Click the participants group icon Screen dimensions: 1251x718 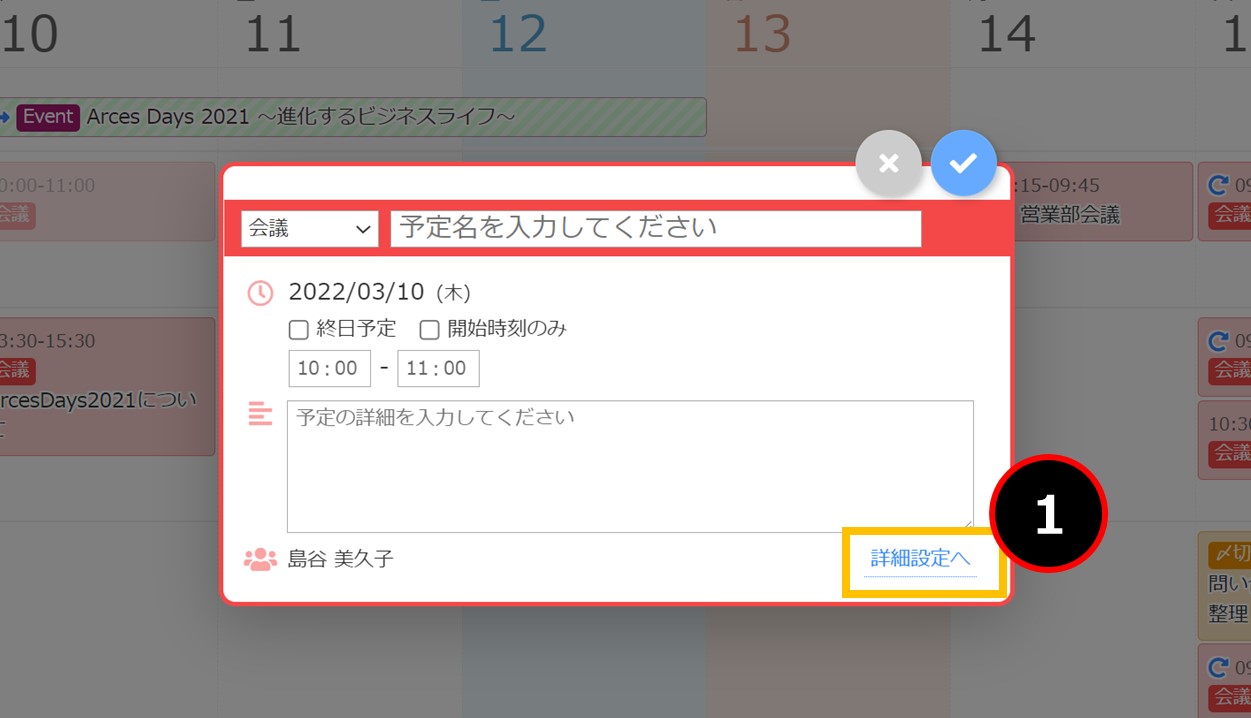tap(260, 559)
